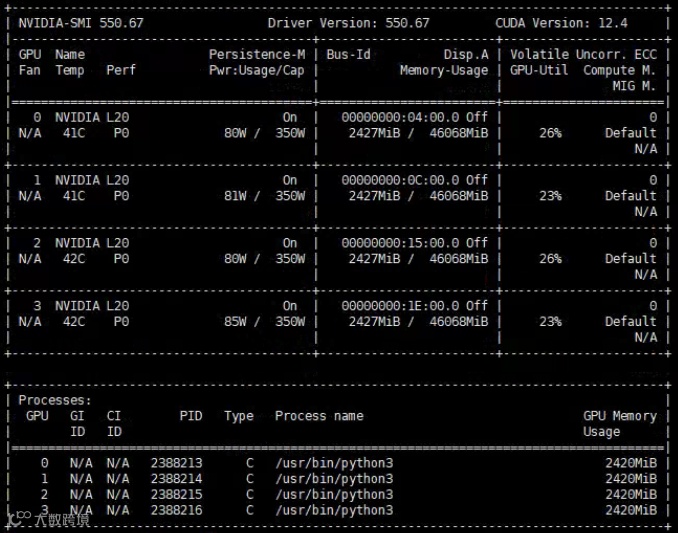
Task: Click the 'NVIDIA-SMI 550.67' header text
Action: (x=81, y=23)
